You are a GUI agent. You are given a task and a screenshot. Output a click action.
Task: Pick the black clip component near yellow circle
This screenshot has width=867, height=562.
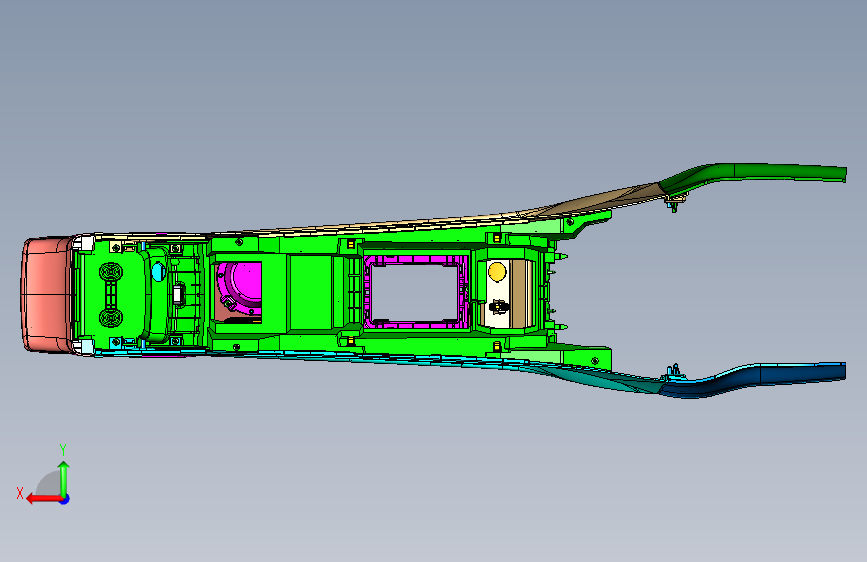pos(499,306)
